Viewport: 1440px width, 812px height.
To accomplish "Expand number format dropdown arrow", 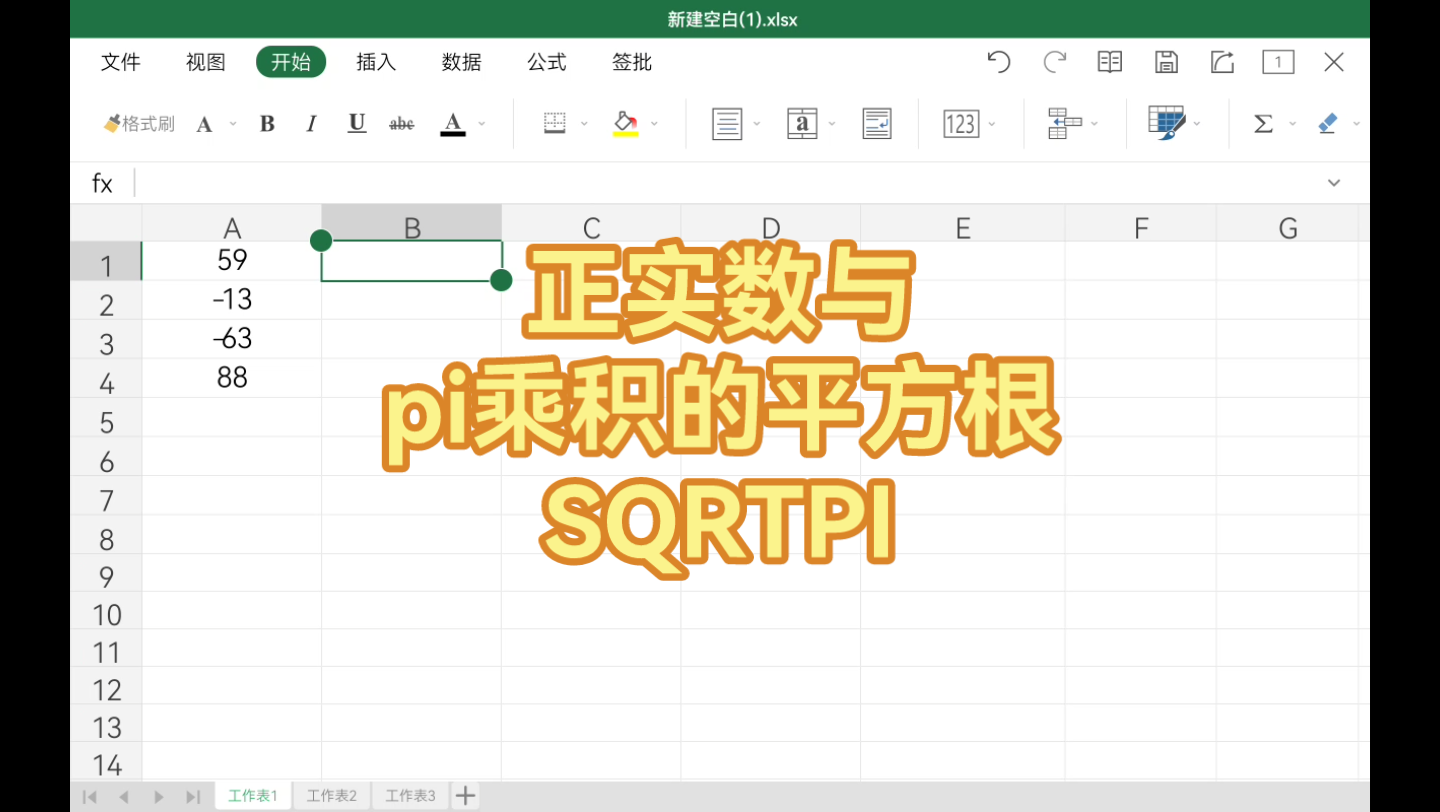I will click(x=992, y=124).
